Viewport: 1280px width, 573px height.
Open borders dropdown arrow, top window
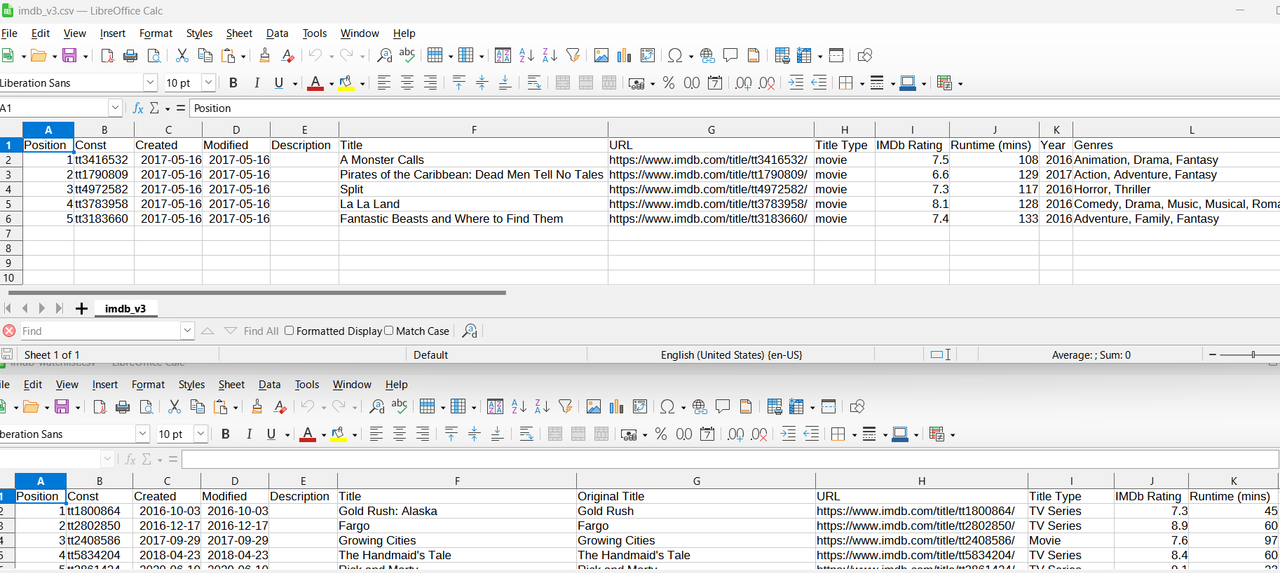pyautogui.click(x=860, y=84)
